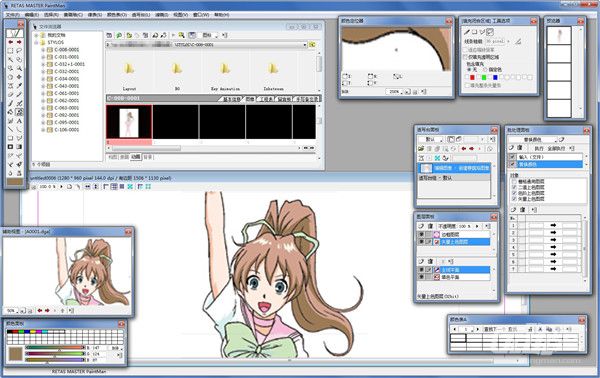This screenshot has width=600, height=378.
Task: Select the rectangular marquee tool in the toolbox
Action: [10, 51]
